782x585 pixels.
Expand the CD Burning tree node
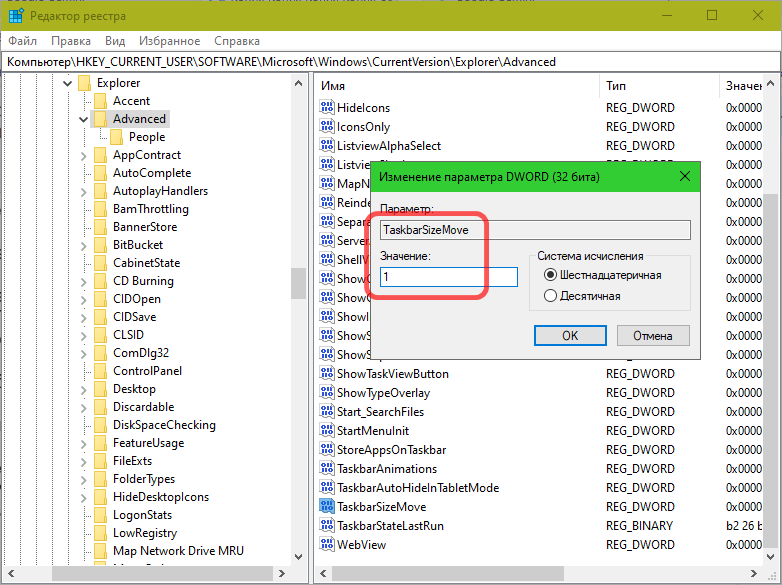click(x=84, y=281)
